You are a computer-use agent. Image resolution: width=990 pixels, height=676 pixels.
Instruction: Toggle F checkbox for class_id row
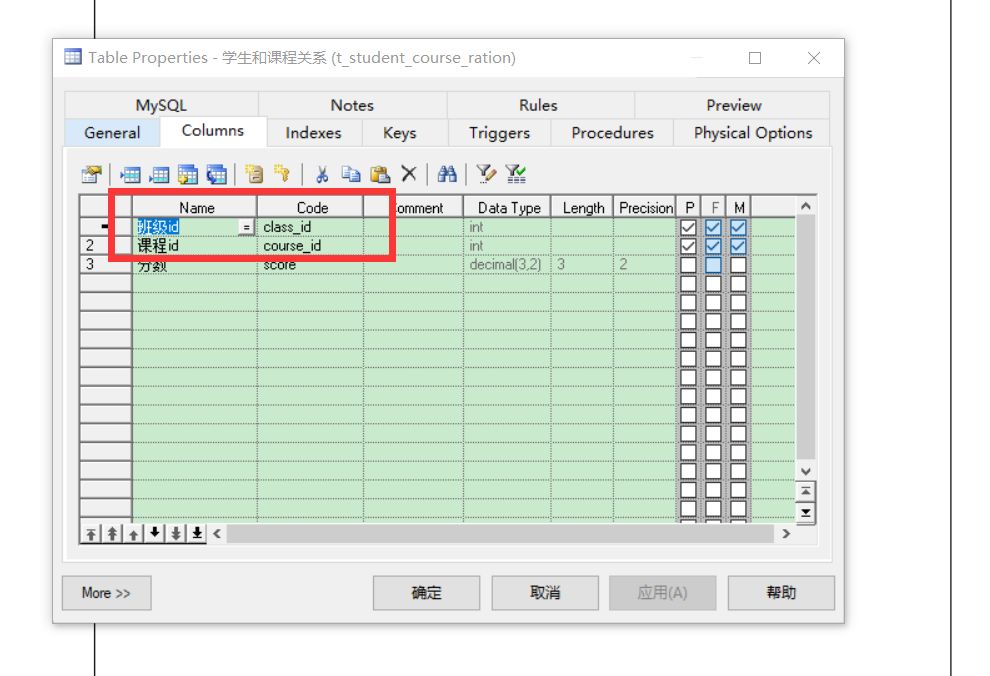[x=713, y=227]
